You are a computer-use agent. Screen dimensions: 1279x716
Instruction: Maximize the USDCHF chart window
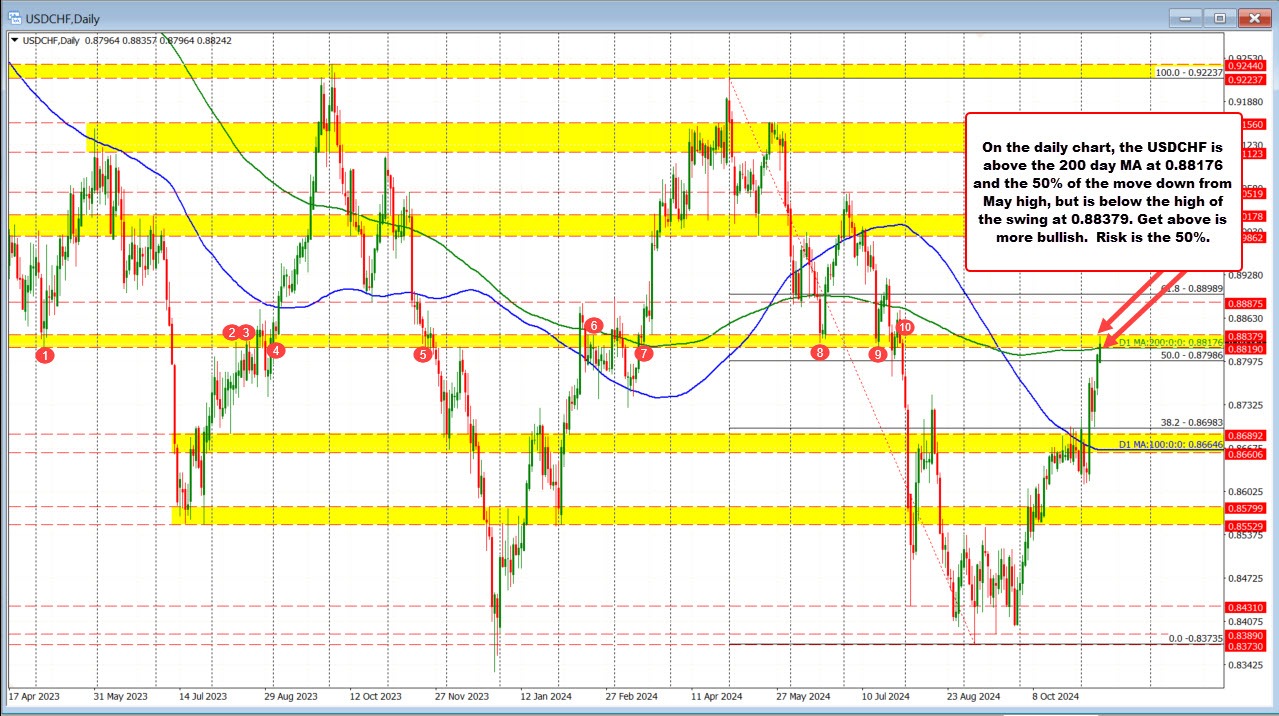[x=1219, y=17]
